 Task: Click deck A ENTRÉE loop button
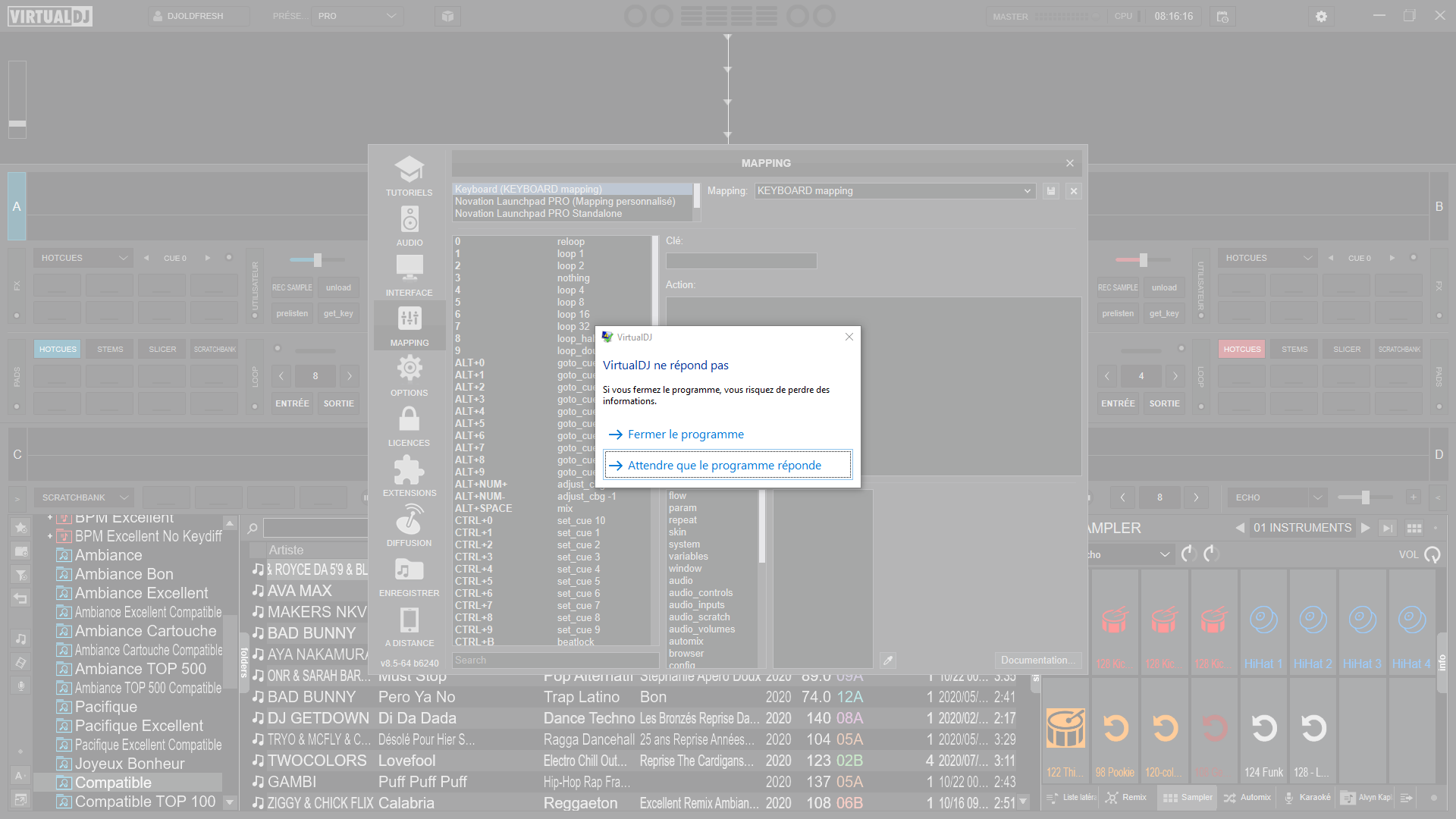click(292, 403)
